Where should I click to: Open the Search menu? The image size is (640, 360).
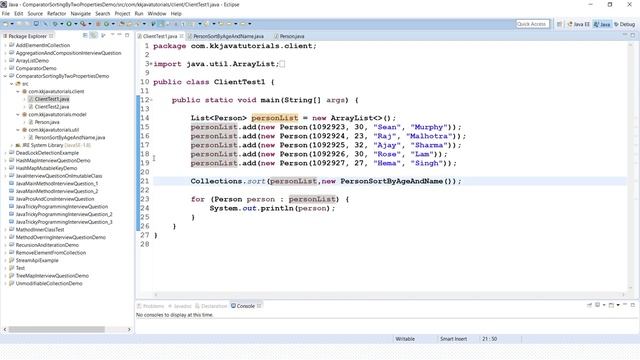point(102,13)
